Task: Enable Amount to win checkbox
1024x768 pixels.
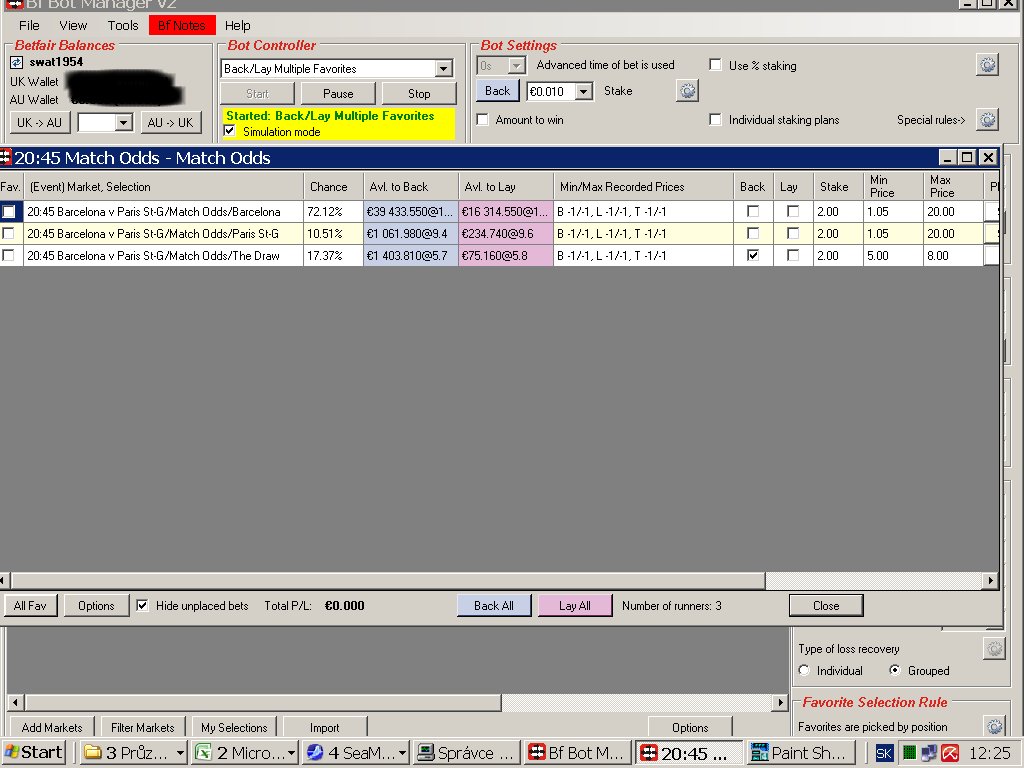Action: (x=483, y=120)
